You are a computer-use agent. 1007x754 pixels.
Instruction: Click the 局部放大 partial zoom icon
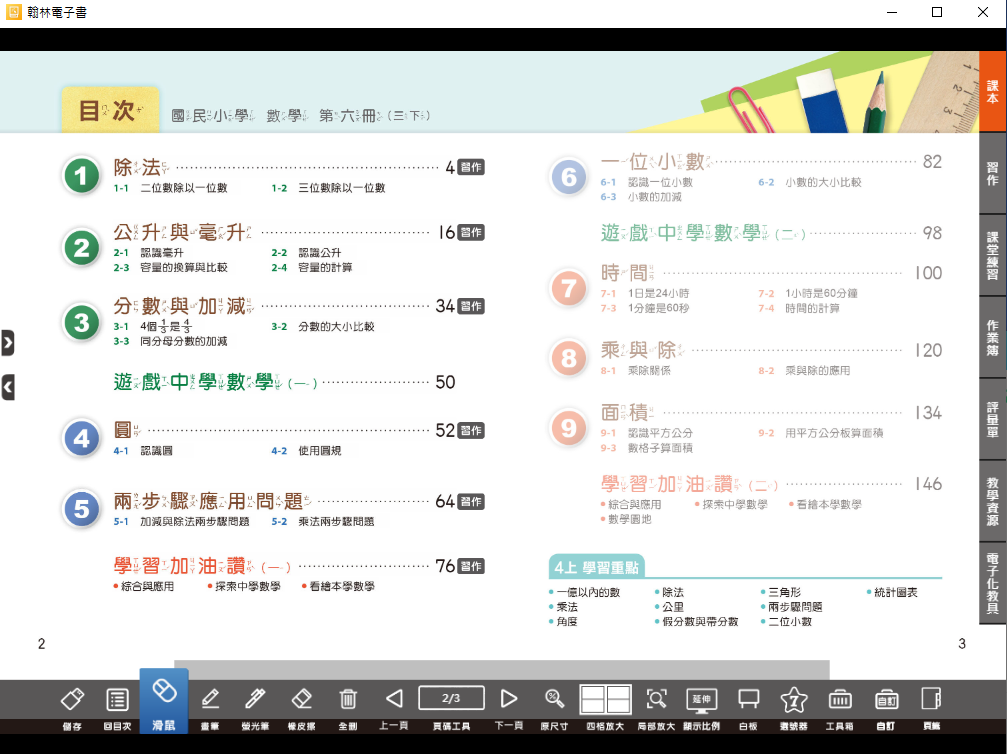[656, 700]
